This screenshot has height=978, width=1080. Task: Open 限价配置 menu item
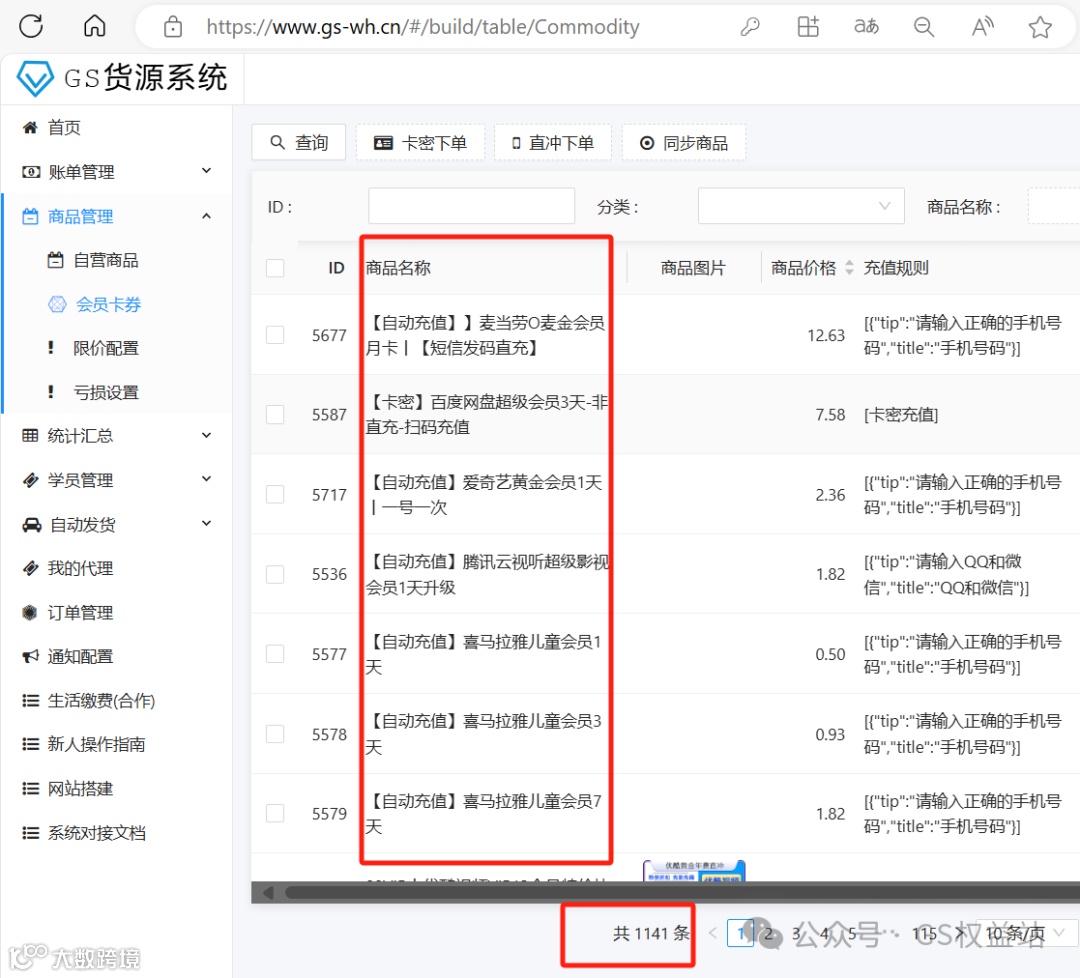click(x=106, y=348)
